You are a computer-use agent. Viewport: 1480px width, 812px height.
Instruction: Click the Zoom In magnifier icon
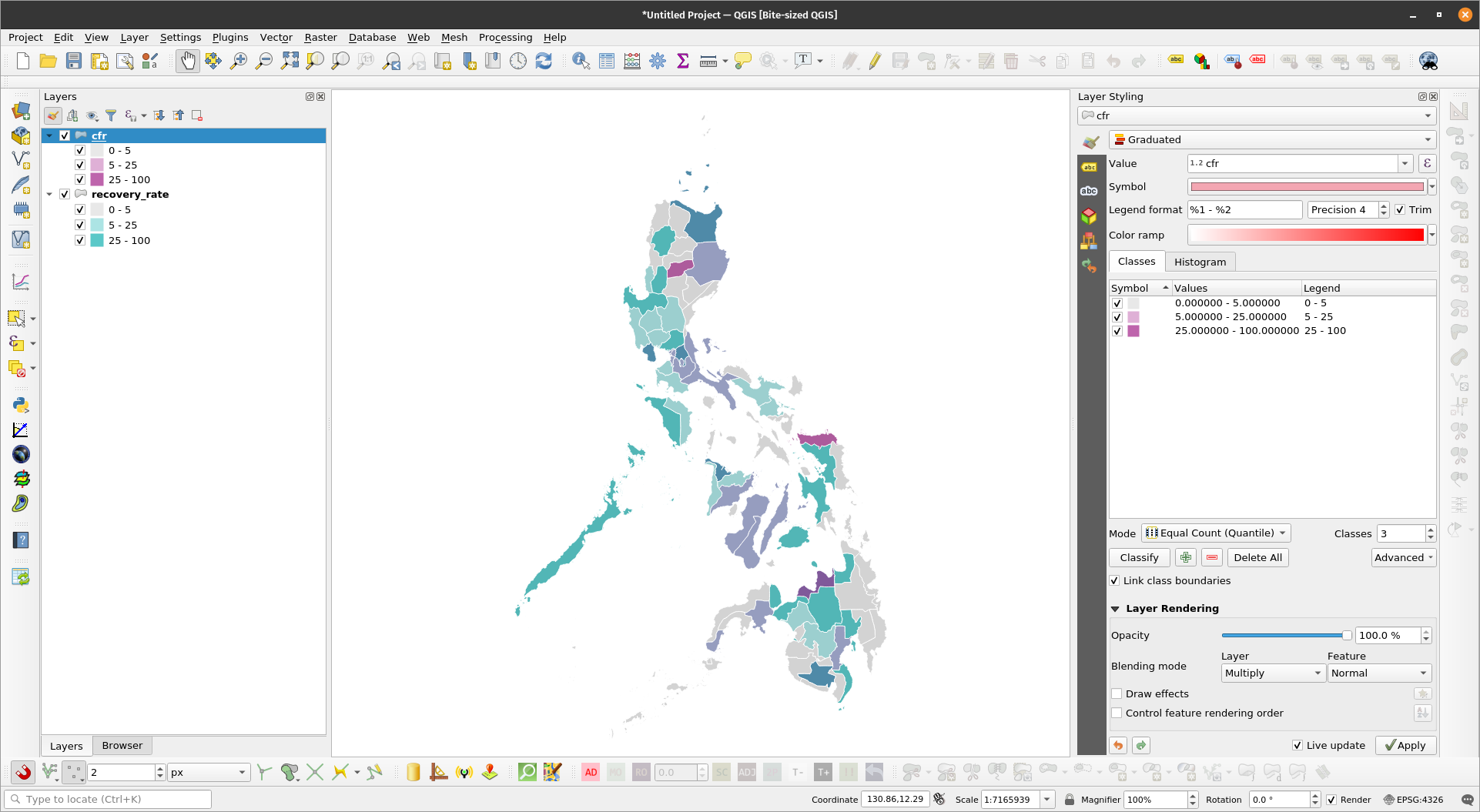coord(239,61)
